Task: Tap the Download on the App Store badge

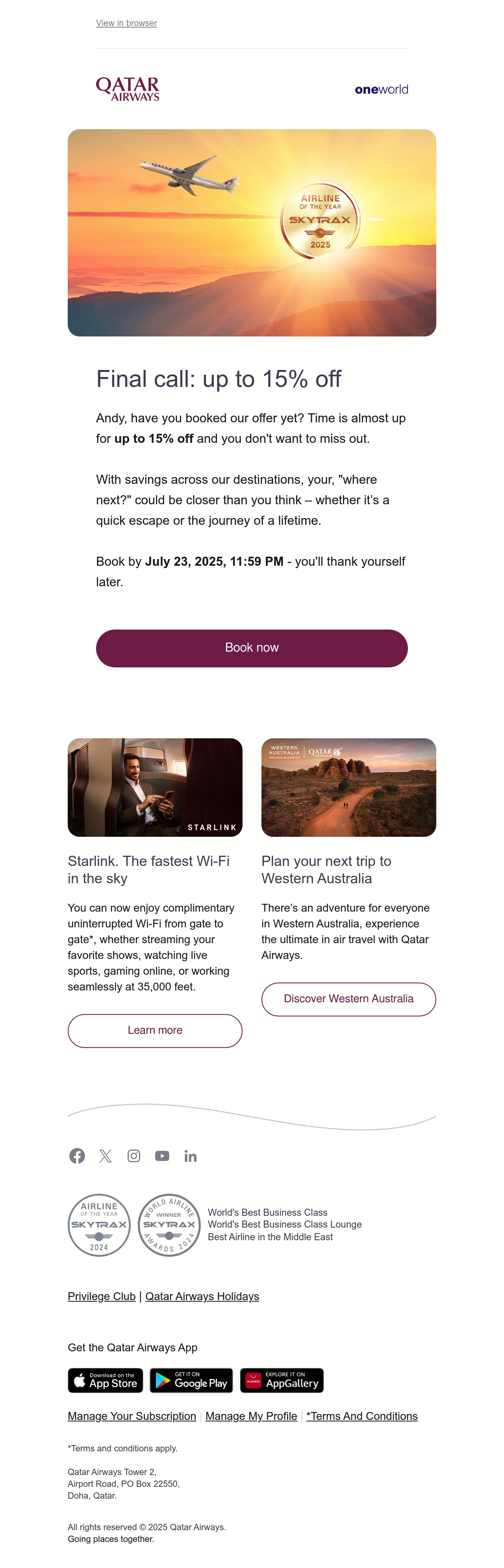Action: click(105, 1380)
